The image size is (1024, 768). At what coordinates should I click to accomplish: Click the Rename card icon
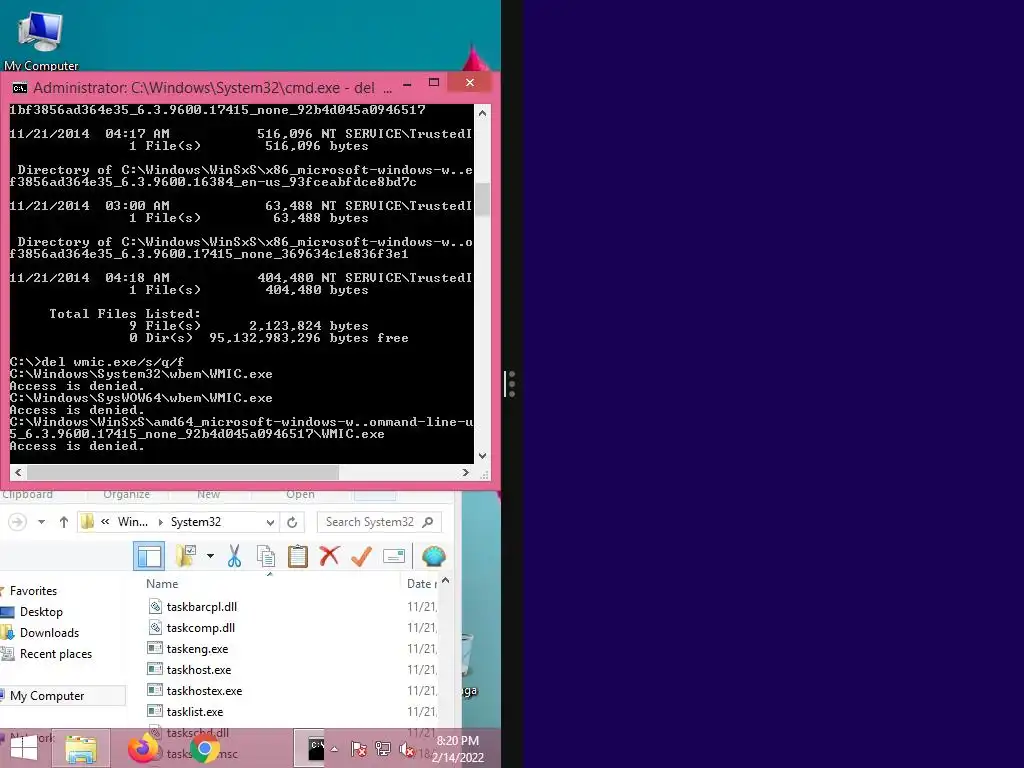(x=394, y=556)
